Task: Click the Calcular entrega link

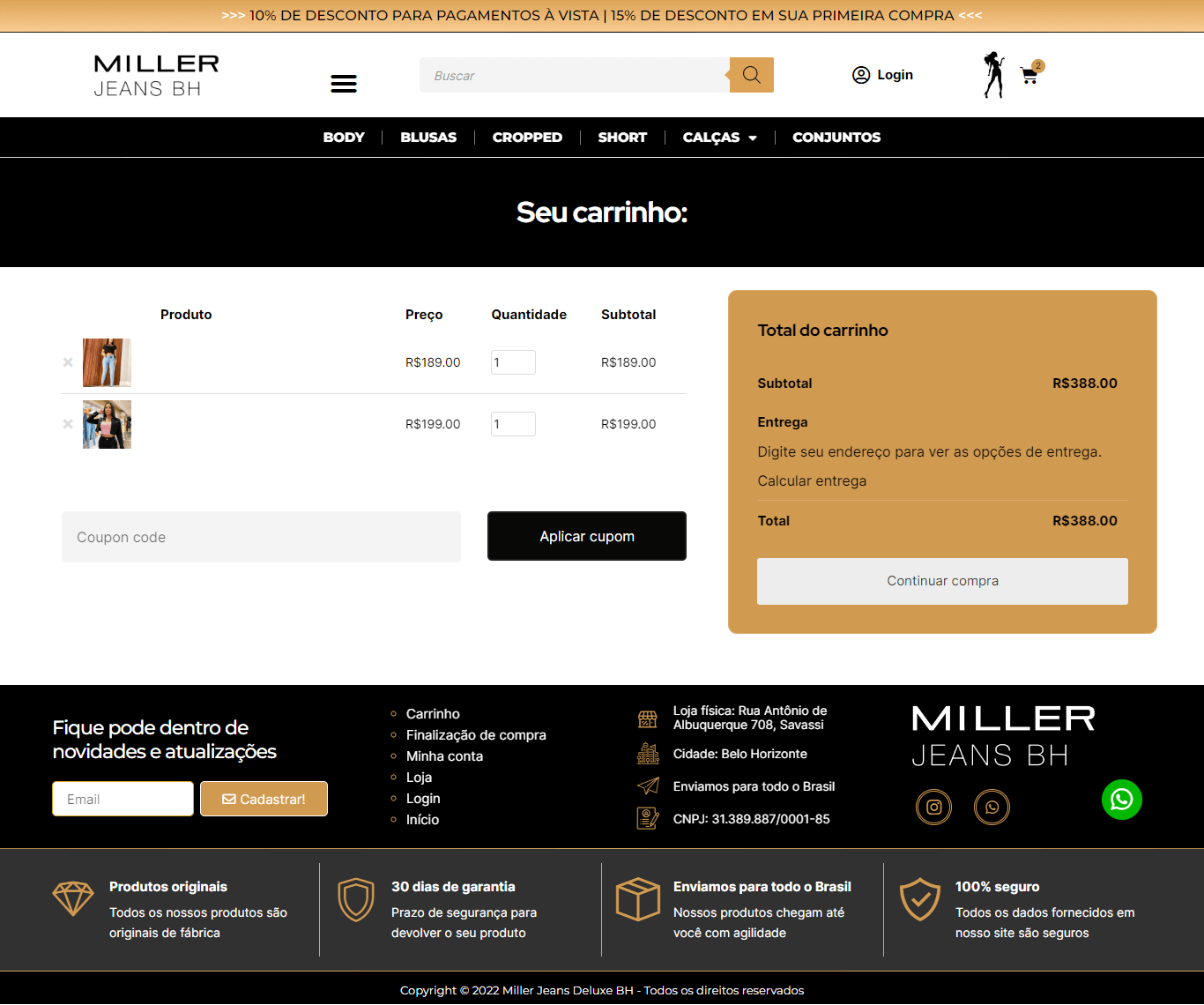Action: (812, 480)
